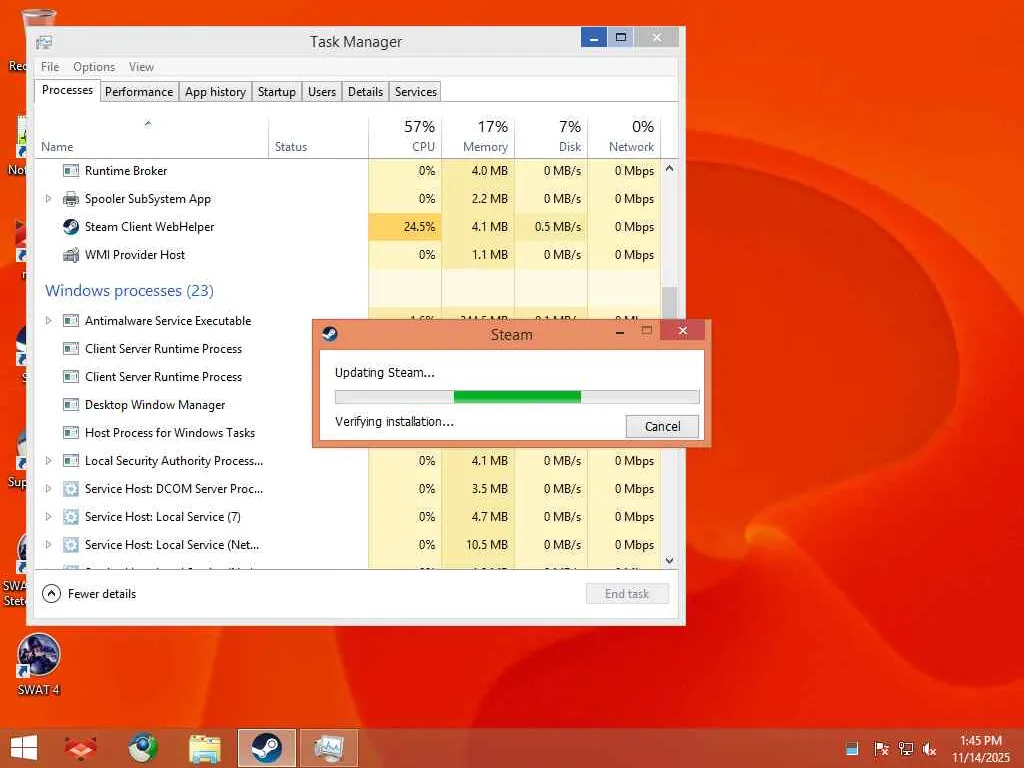The height and width of the screenshot is (768, 1024).
Task: Expand Service Host: Local Service (7) row
Action: [48, 517]
